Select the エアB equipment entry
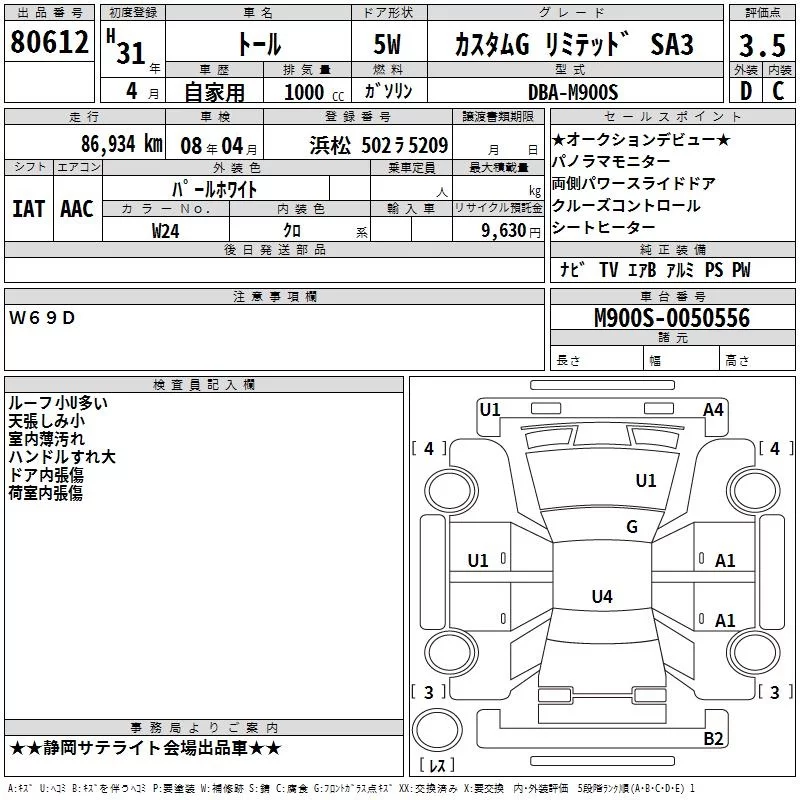Viewport: 800px width, 800px height. 642,269
